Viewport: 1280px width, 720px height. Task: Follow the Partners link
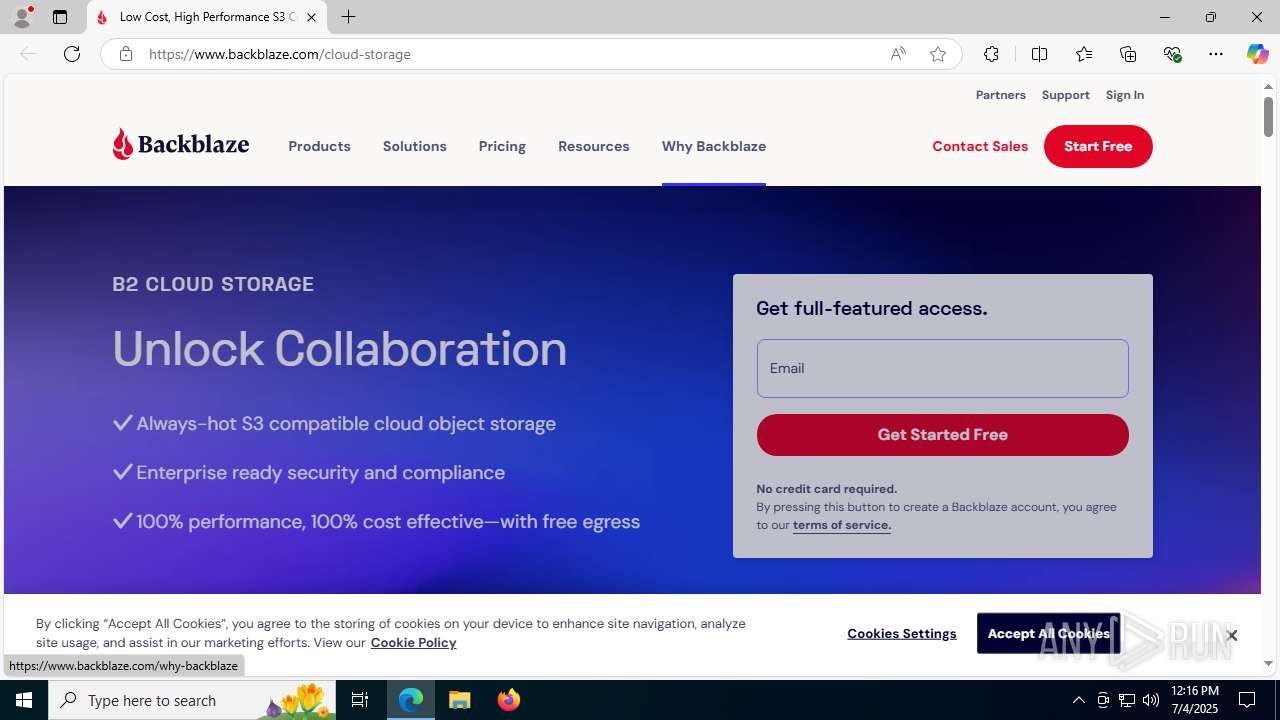pyautogui.click(x=1000, y=95)
